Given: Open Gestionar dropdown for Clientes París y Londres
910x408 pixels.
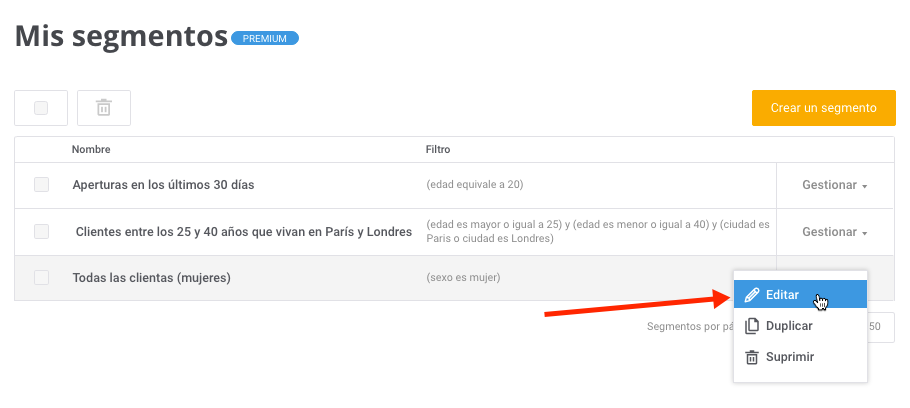Looking at the screenshot, I should (835, 232).
